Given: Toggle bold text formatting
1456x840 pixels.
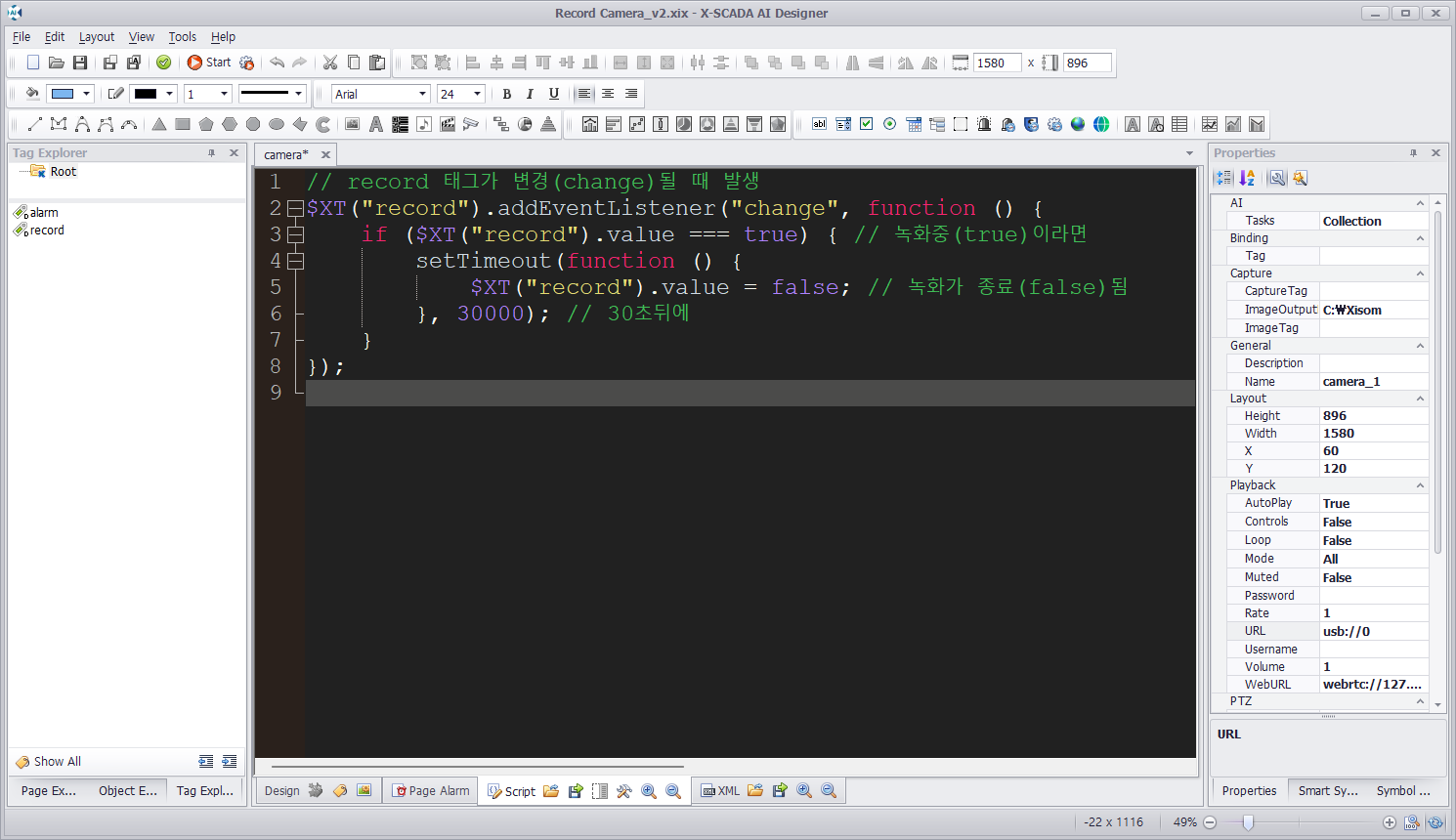Looking at the screenshot, I should click(x=506, y=94).
